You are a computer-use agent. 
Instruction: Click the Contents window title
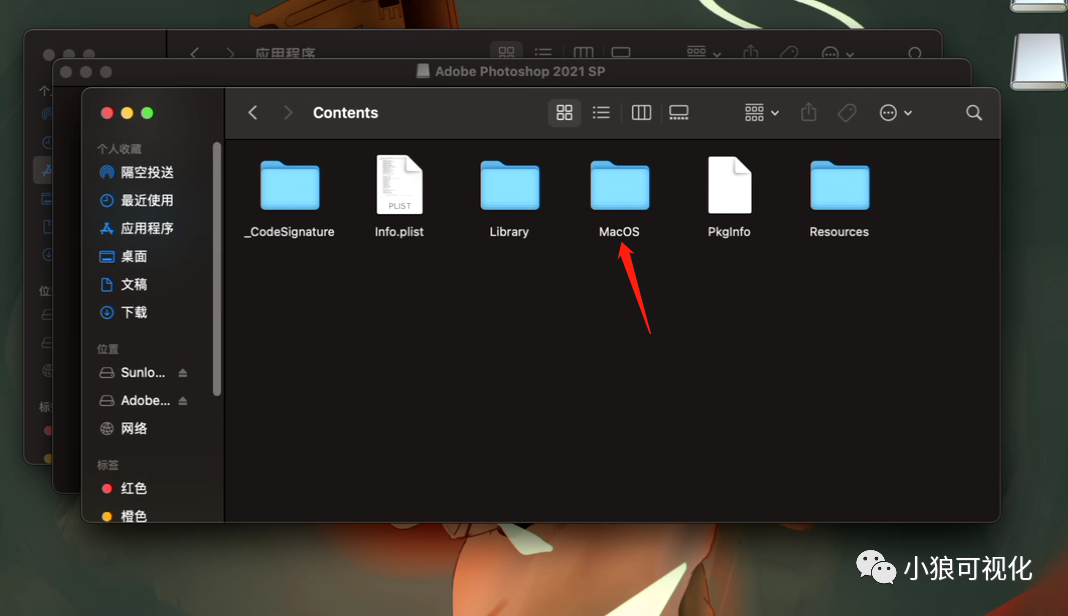[x=345, y=112]
